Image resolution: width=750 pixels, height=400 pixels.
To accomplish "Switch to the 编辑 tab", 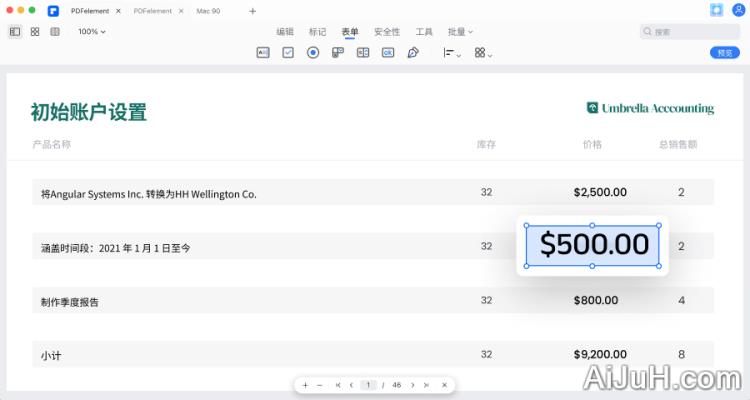I will (285, 32).
